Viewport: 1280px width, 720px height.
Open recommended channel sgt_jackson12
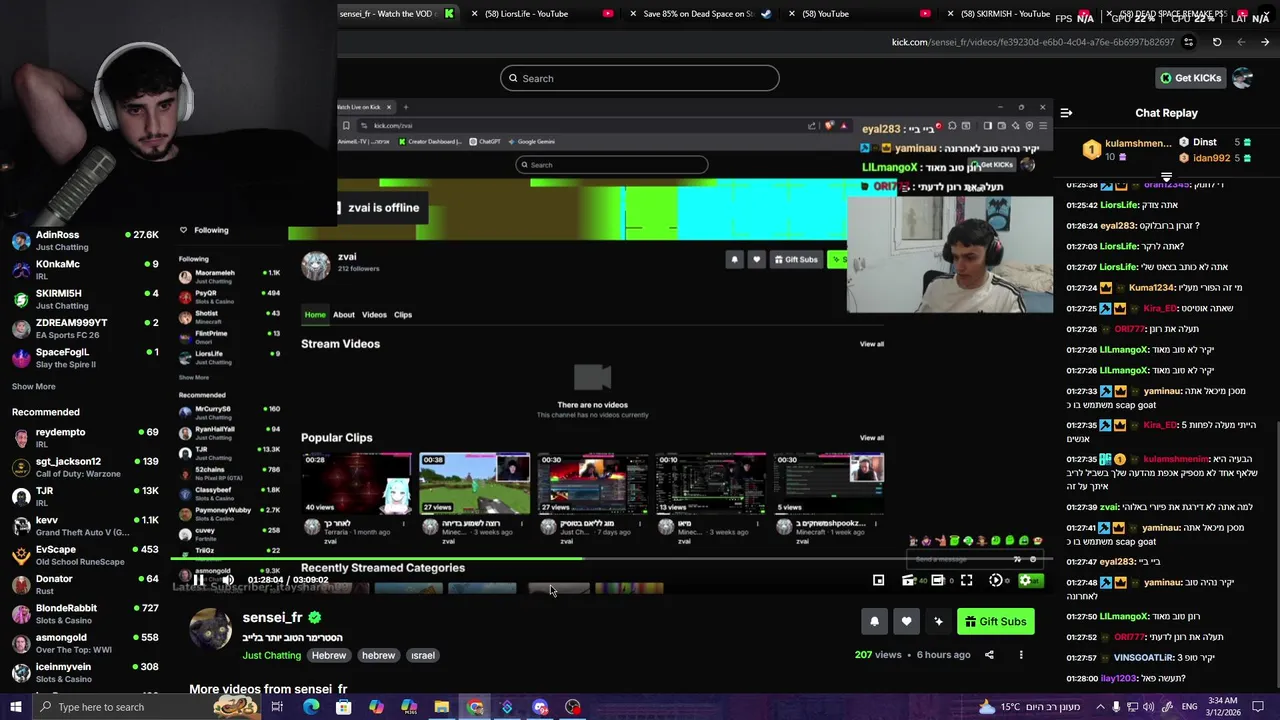click(85, 467)
